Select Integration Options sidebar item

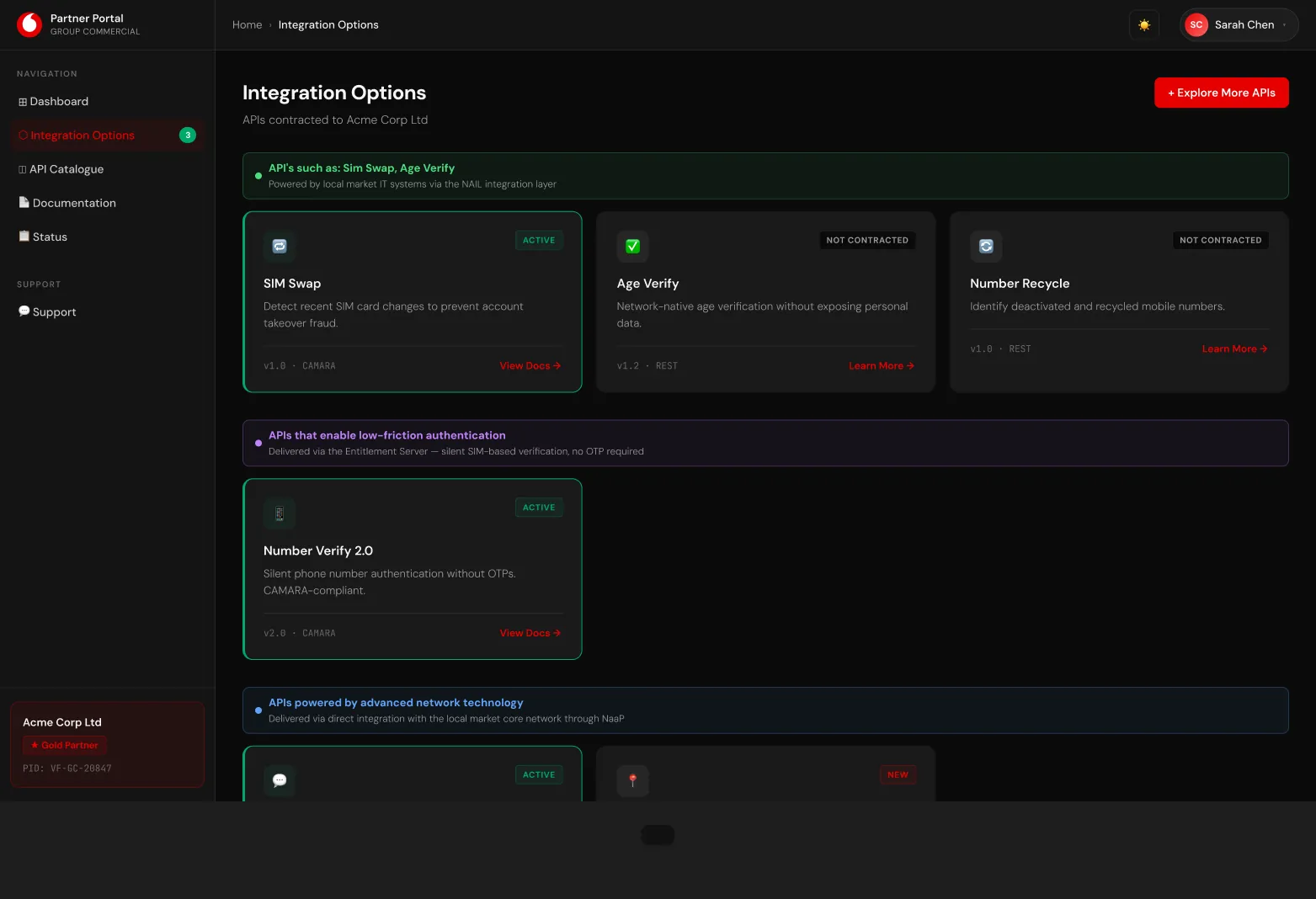(x=107, y=136)
